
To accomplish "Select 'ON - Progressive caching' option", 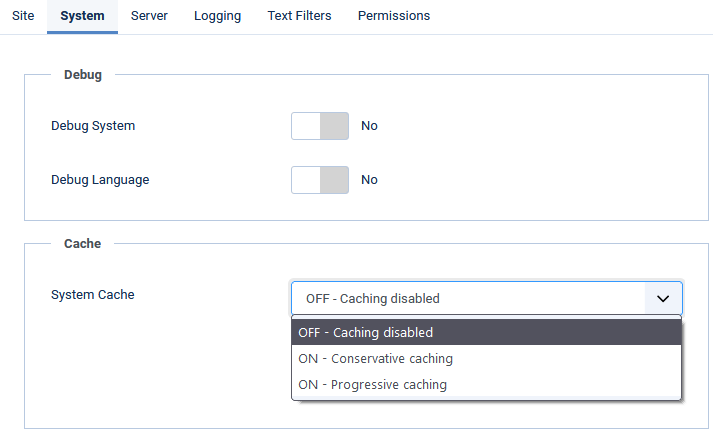I will [372, 385].
